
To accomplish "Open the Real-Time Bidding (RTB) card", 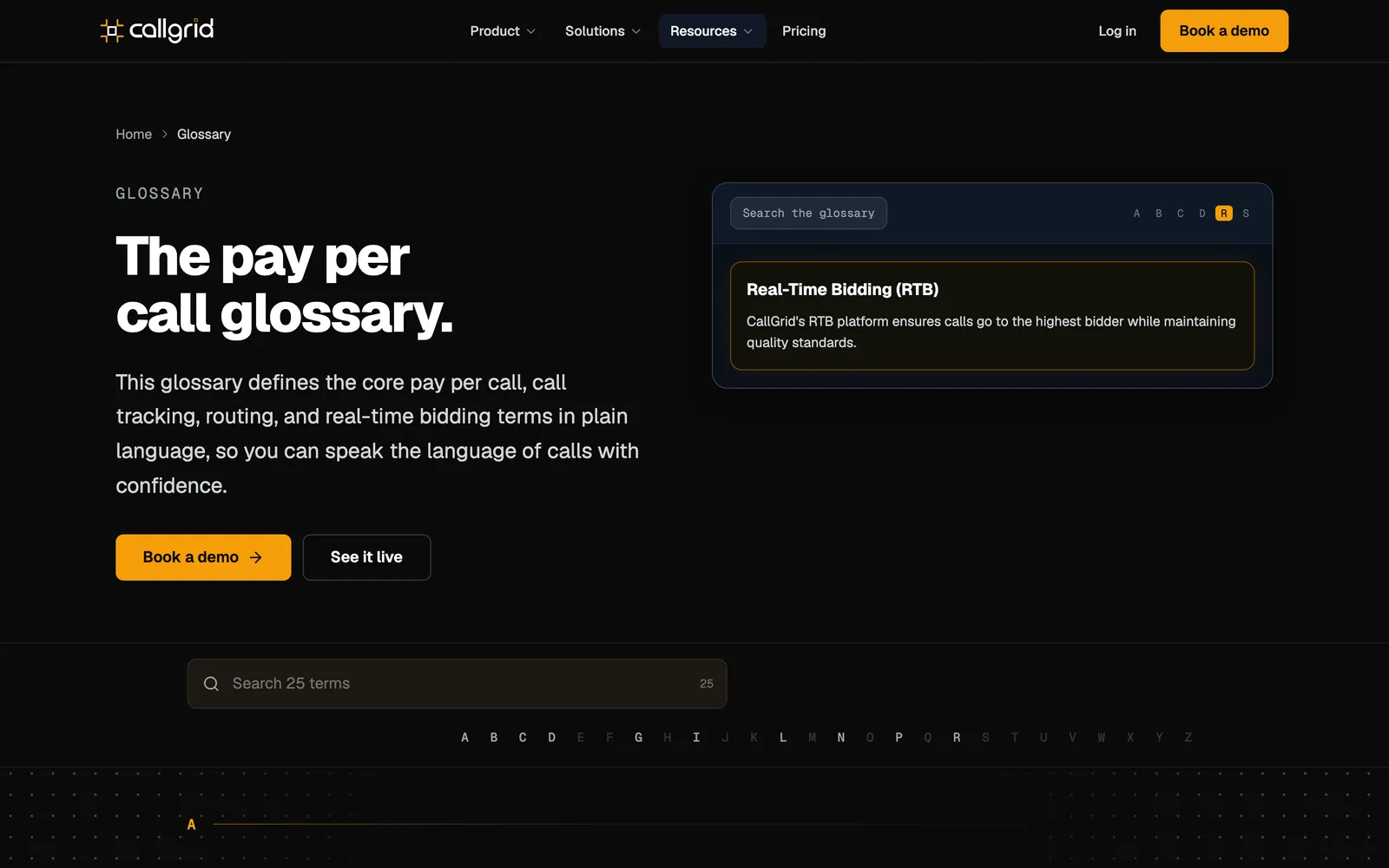I will click(x=992, y=316).
